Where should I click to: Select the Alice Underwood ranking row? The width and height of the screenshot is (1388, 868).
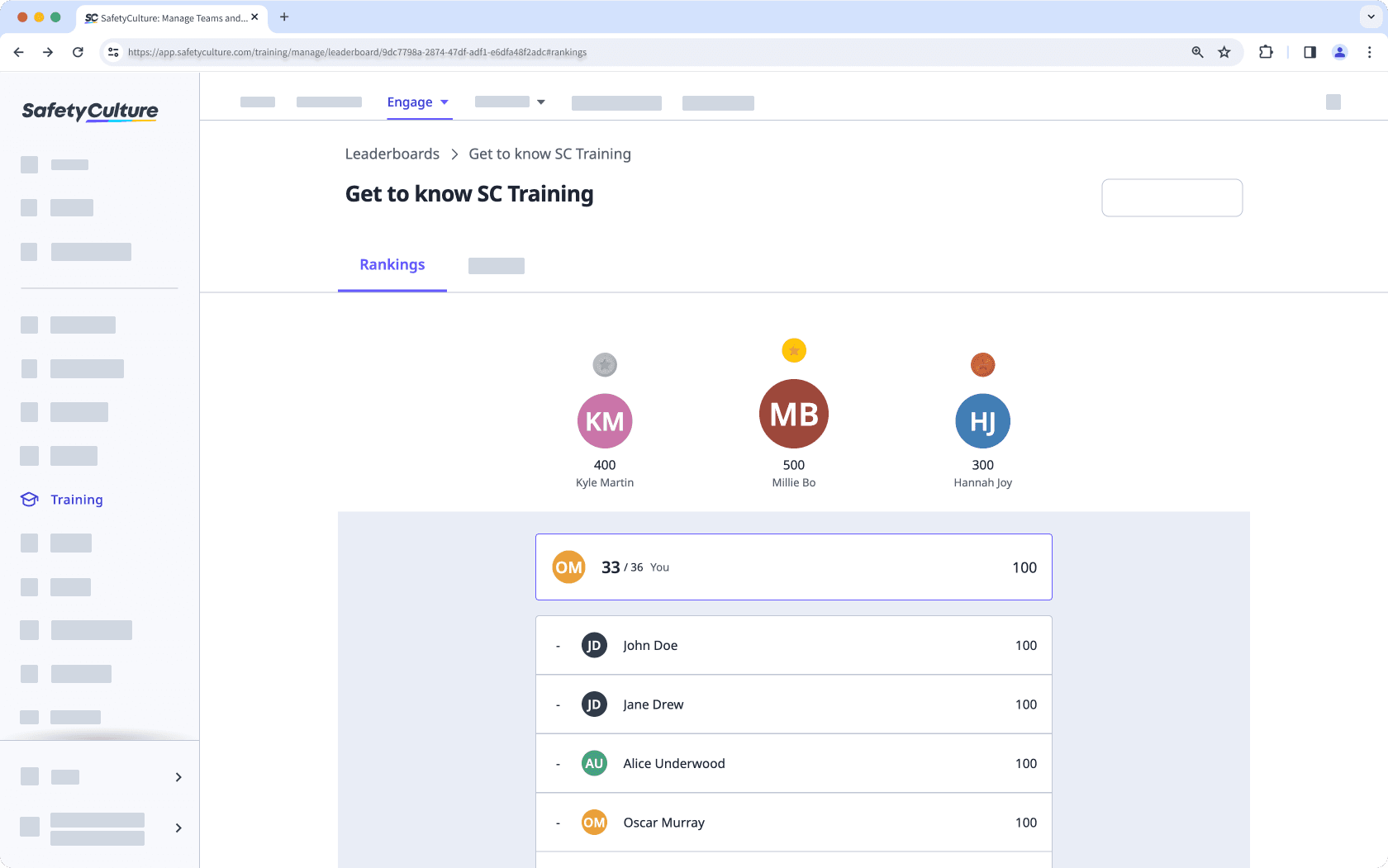[793, 763]
